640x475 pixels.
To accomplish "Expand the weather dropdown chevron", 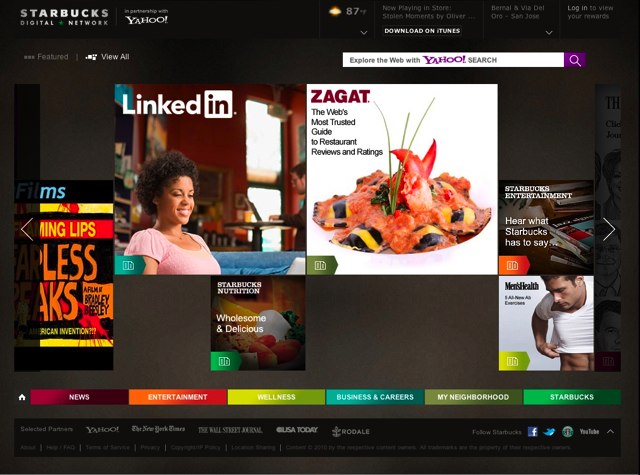I will [x=364, y=33].
